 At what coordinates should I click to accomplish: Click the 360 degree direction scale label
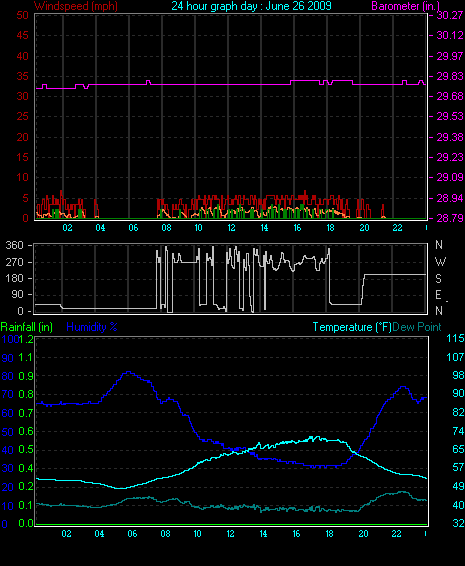[x=14, y=245]
